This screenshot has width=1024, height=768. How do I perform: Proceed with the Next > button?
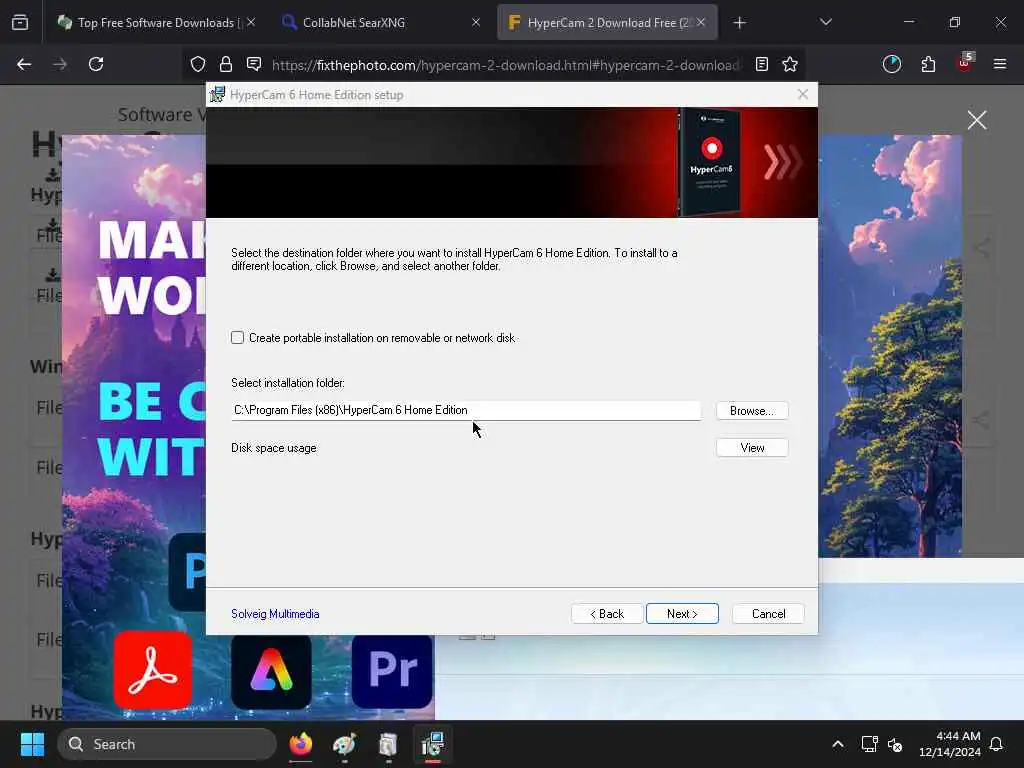click(682, 614)
